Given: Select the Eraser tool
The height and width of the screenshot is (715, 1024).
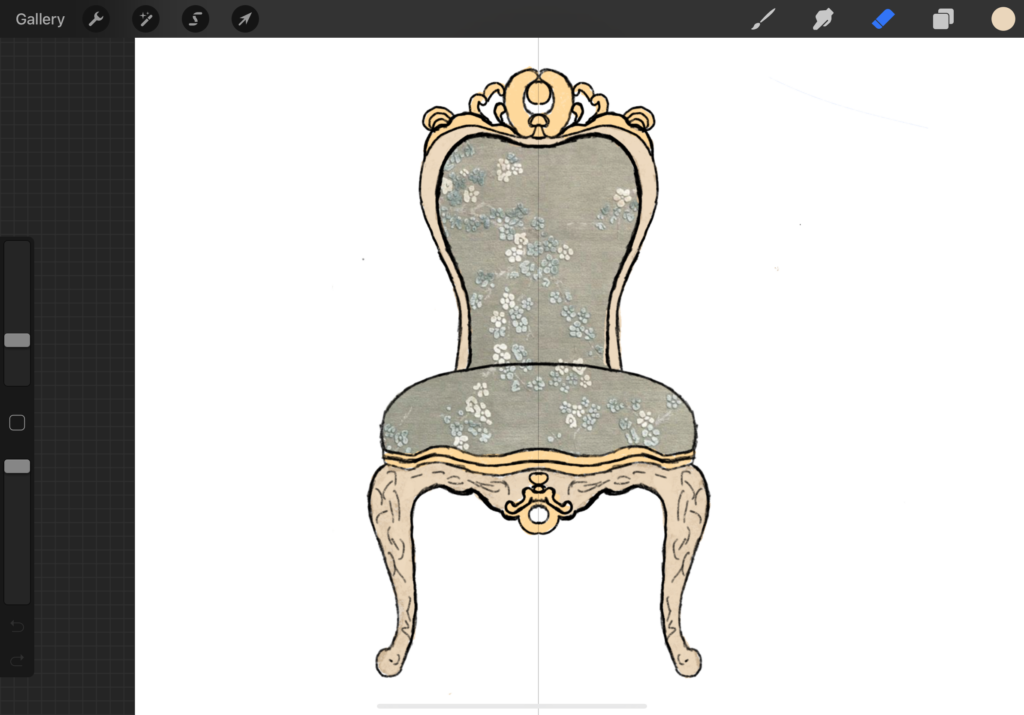Looking at the screenshot, I should pyautogui.click(x=883, y=19).
